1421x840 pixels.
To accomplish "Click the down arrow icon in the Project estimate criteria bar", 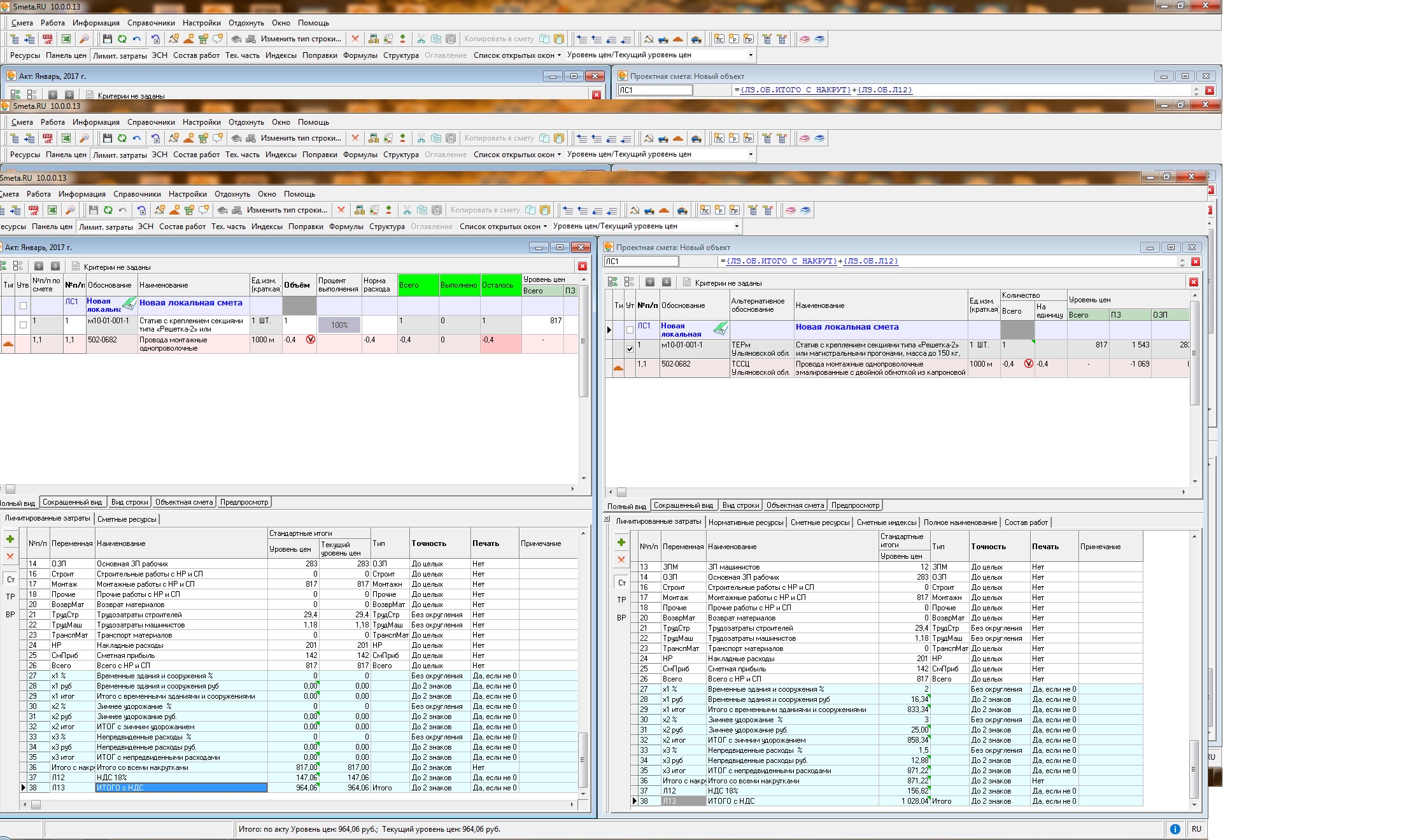I will 667,282.
